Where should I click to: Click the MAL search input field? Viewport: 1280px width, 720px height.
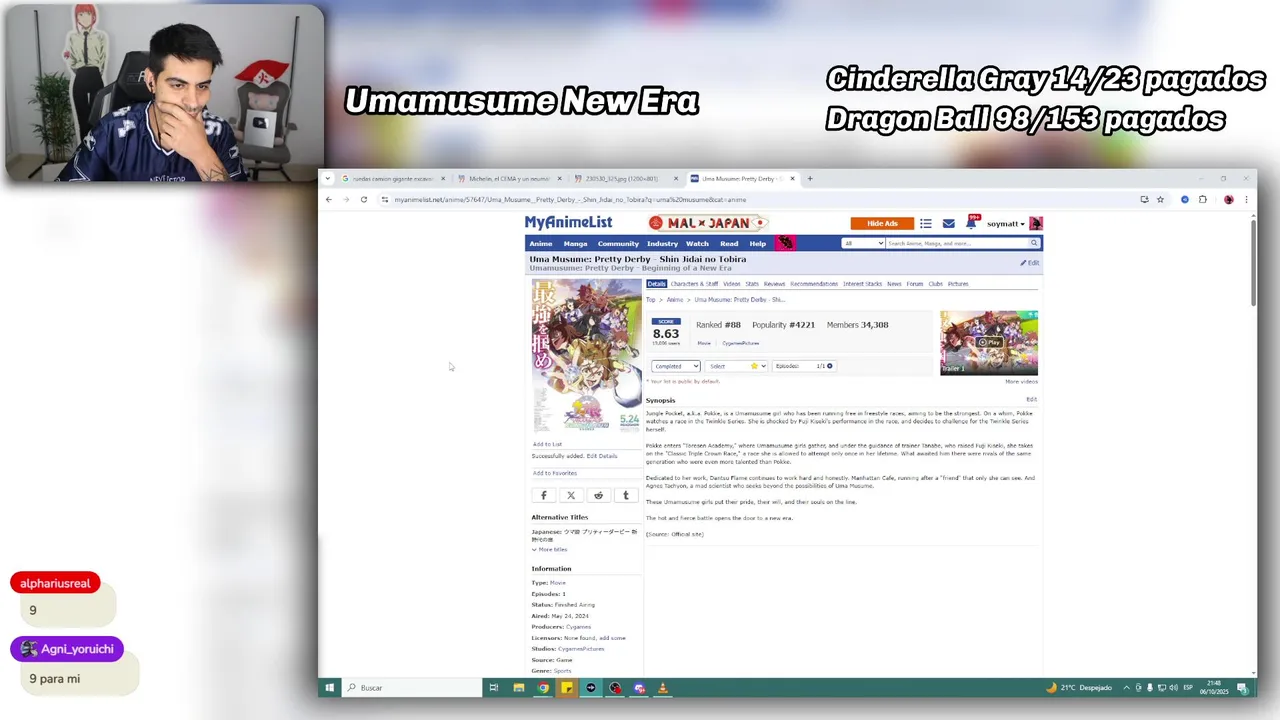[957, 243]
